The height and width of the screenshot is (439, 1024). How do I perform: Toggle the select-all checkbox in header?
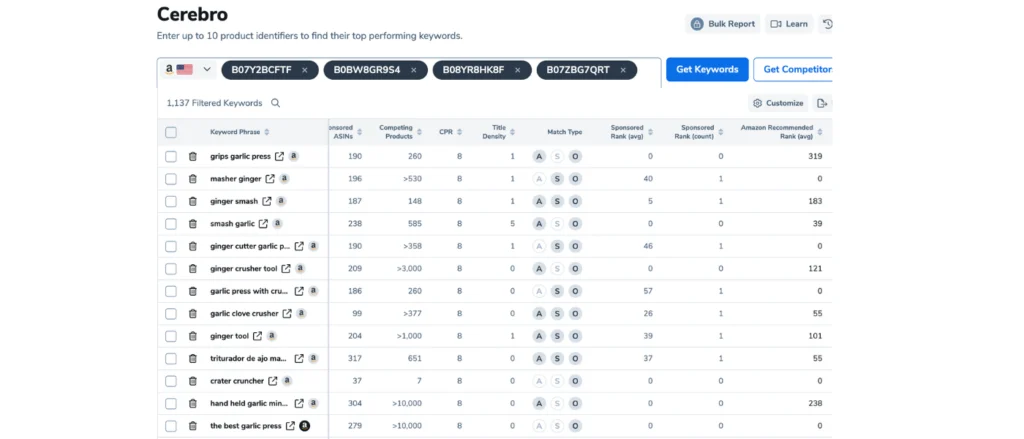171,133
